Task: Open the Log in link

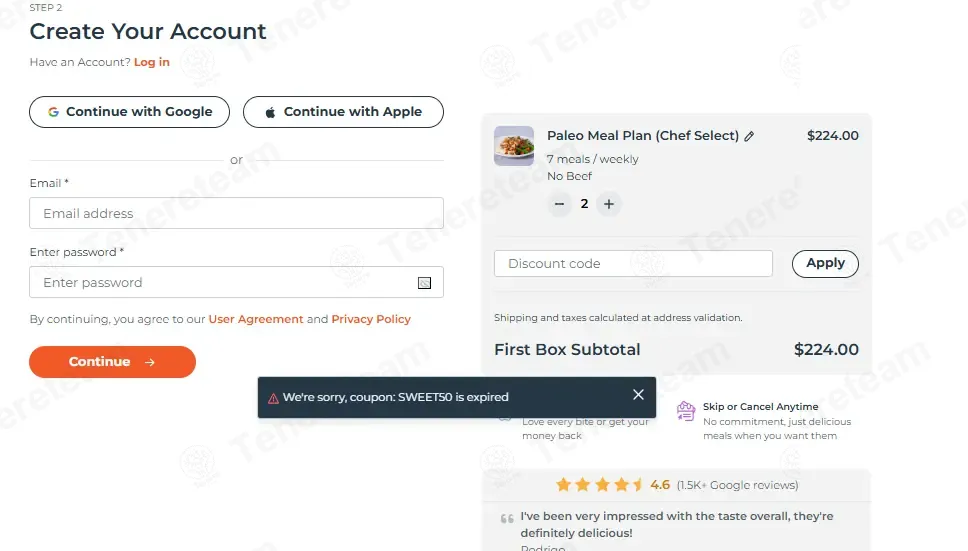Action: click(x=151, y=62)
